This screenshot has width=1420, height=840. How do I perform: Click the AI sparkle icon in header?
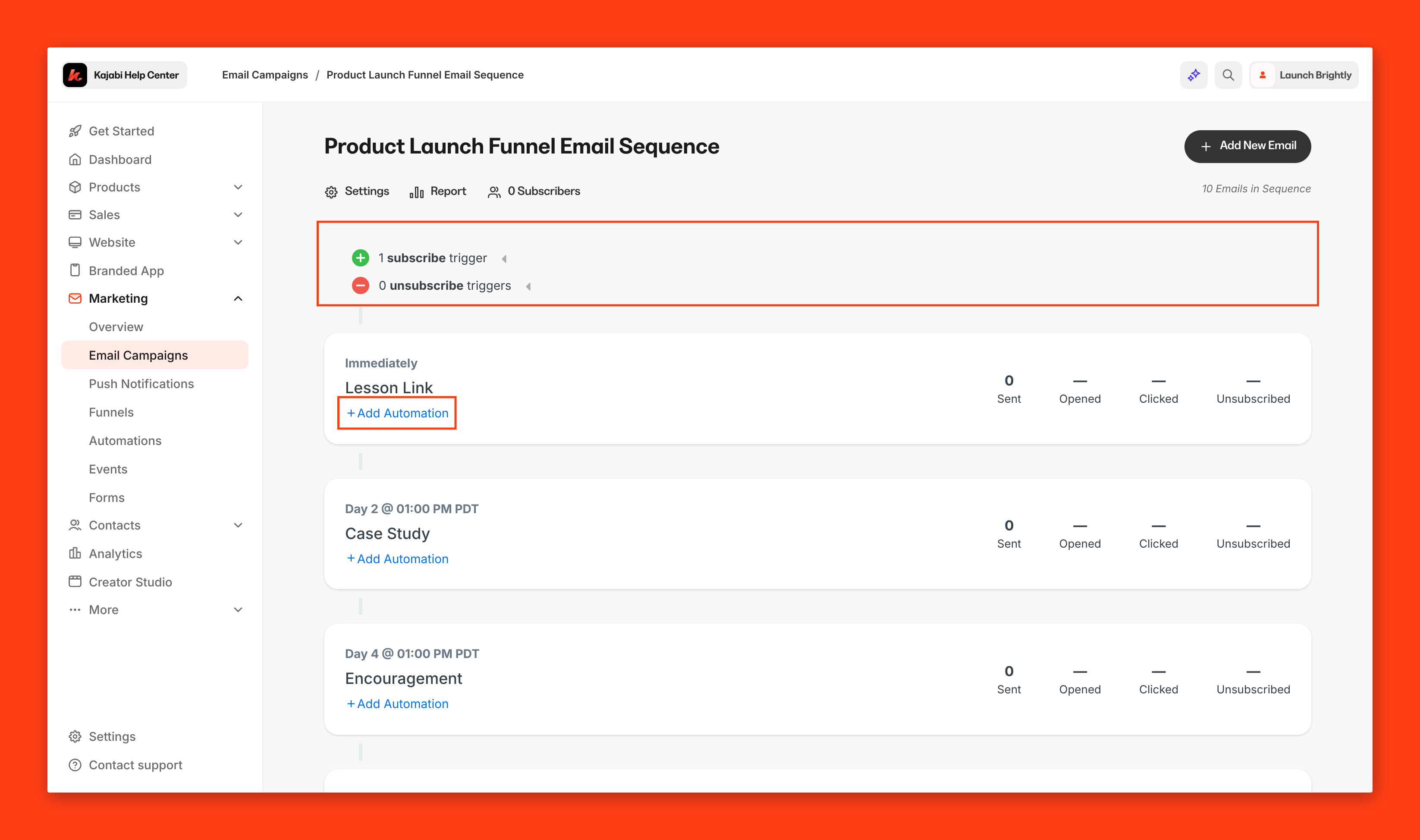point(1194,75)
